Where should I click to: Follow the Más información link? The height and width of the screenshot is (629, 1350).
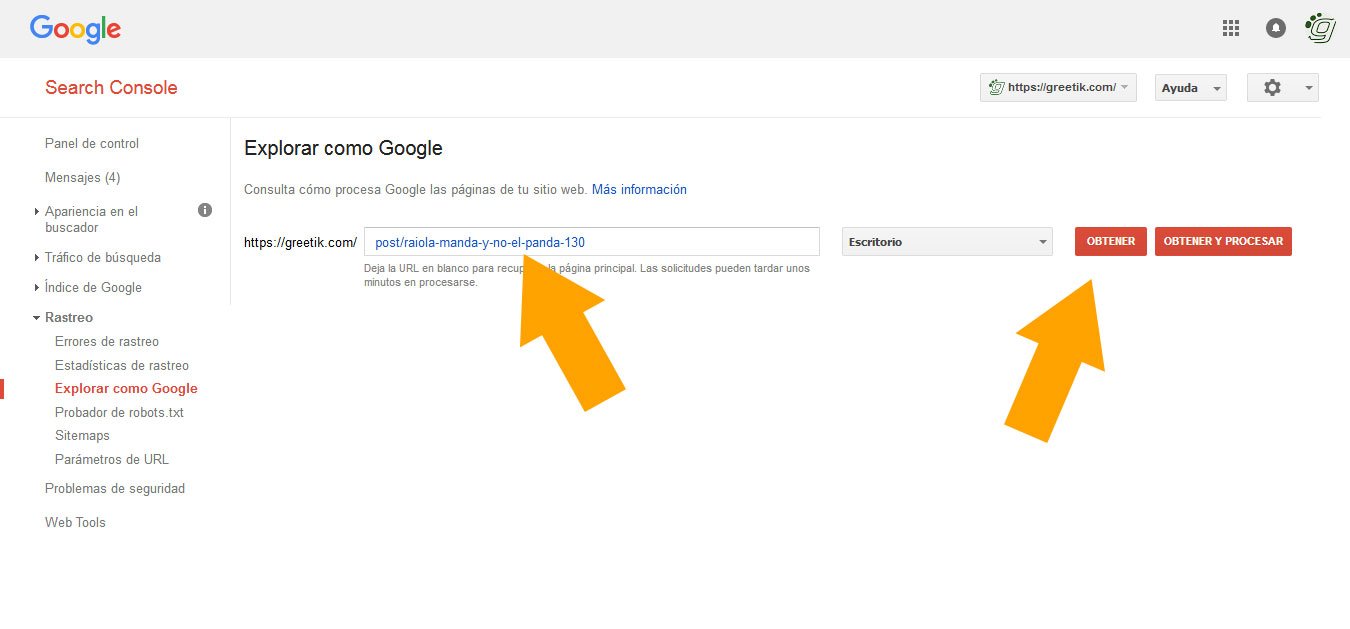[x=639, y=189]
